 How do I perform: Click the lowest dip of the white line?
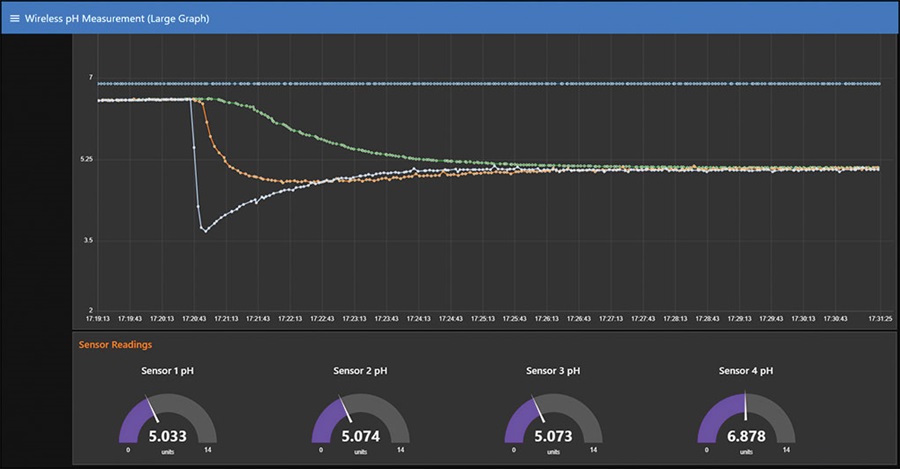point(205,231)
